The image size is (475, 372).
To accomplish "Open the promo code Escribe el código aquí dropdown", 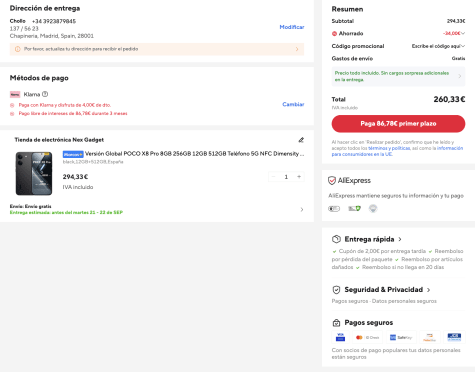I will (438, 46).
